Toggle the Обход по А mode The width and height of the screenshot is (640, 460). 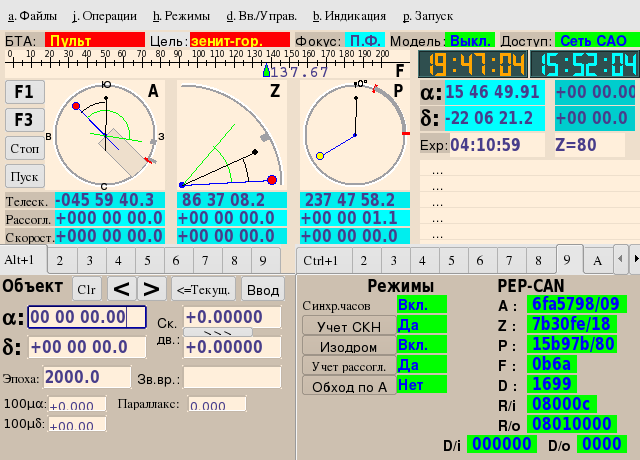(x=348, y=387)
